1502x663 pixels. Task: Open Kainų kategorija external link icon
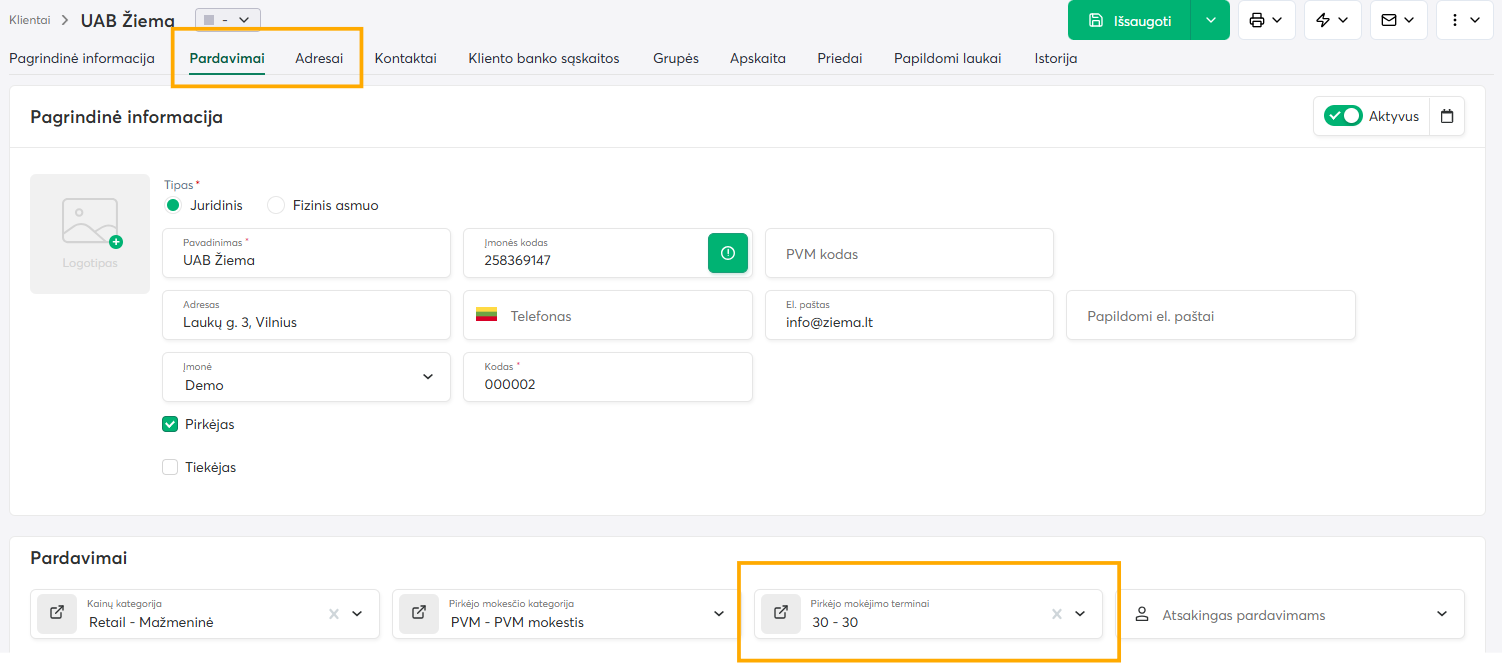pyautogui.click(x=57, y=613)
